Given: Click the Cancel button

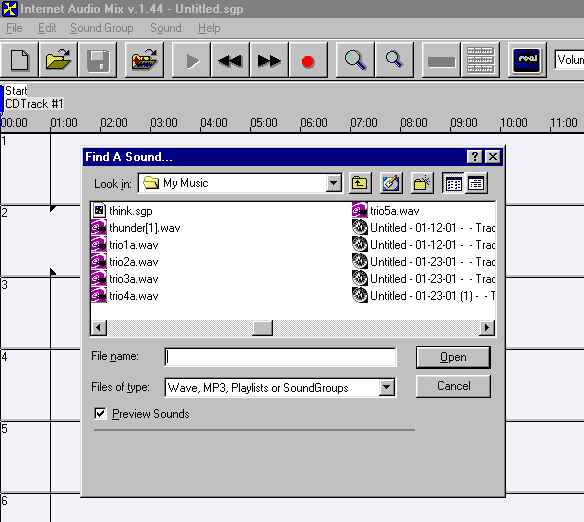Looking at the screenshot, I should [453, 386].
